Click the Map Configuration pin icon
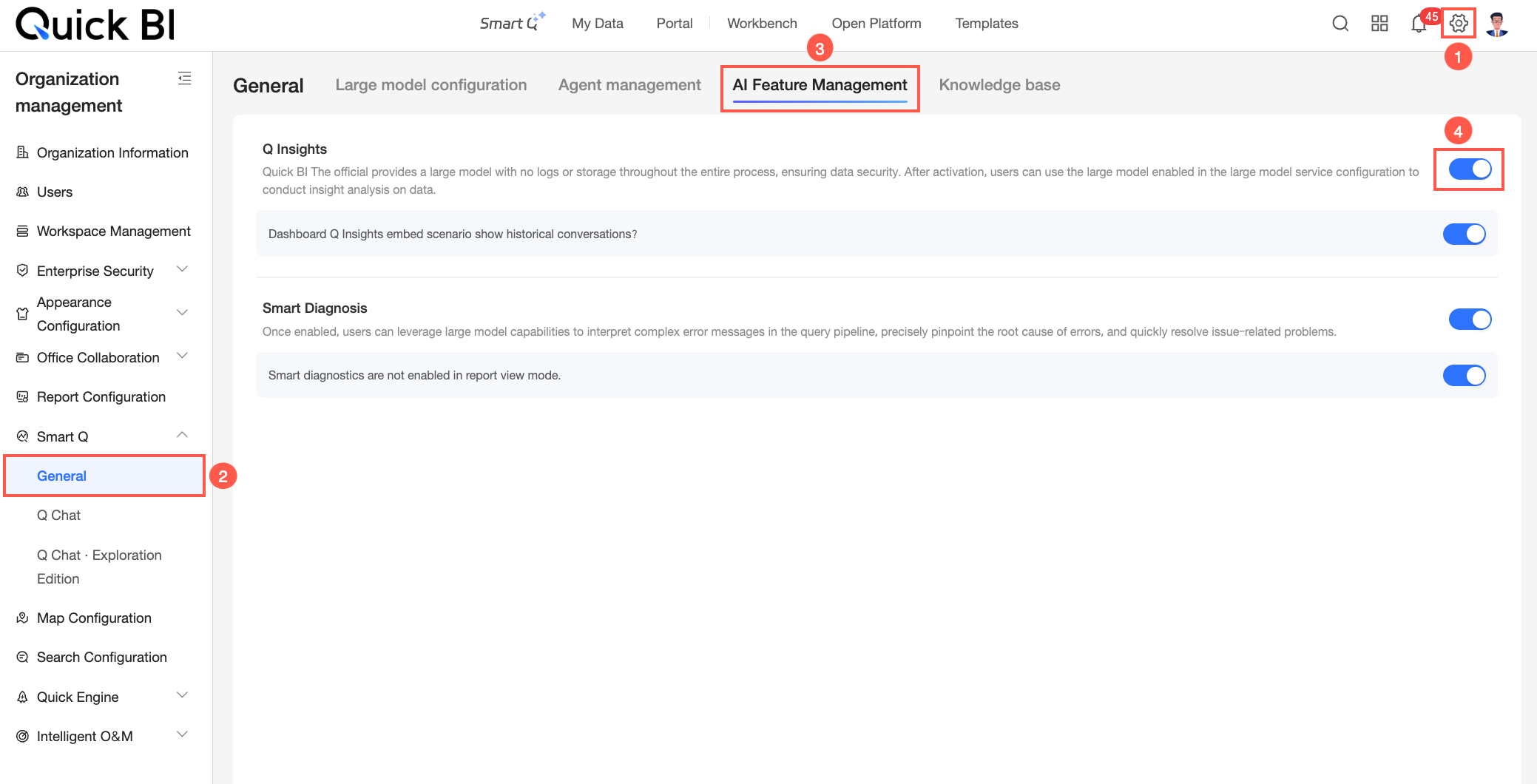 23,618
